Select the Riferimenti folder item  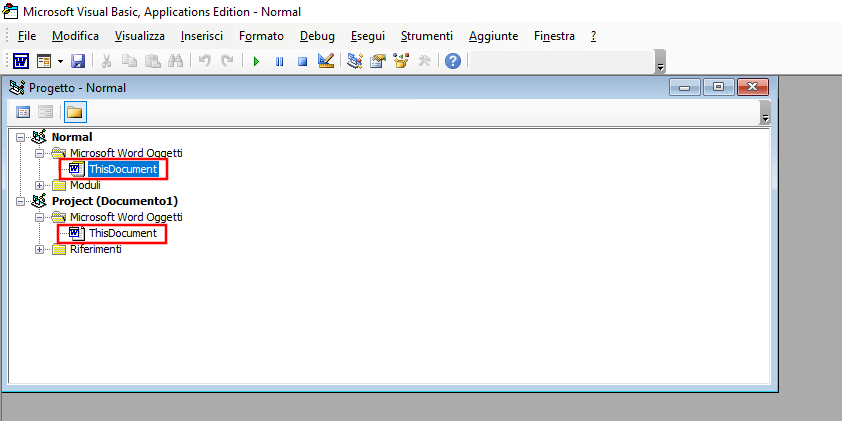click(x=96, y=249)
